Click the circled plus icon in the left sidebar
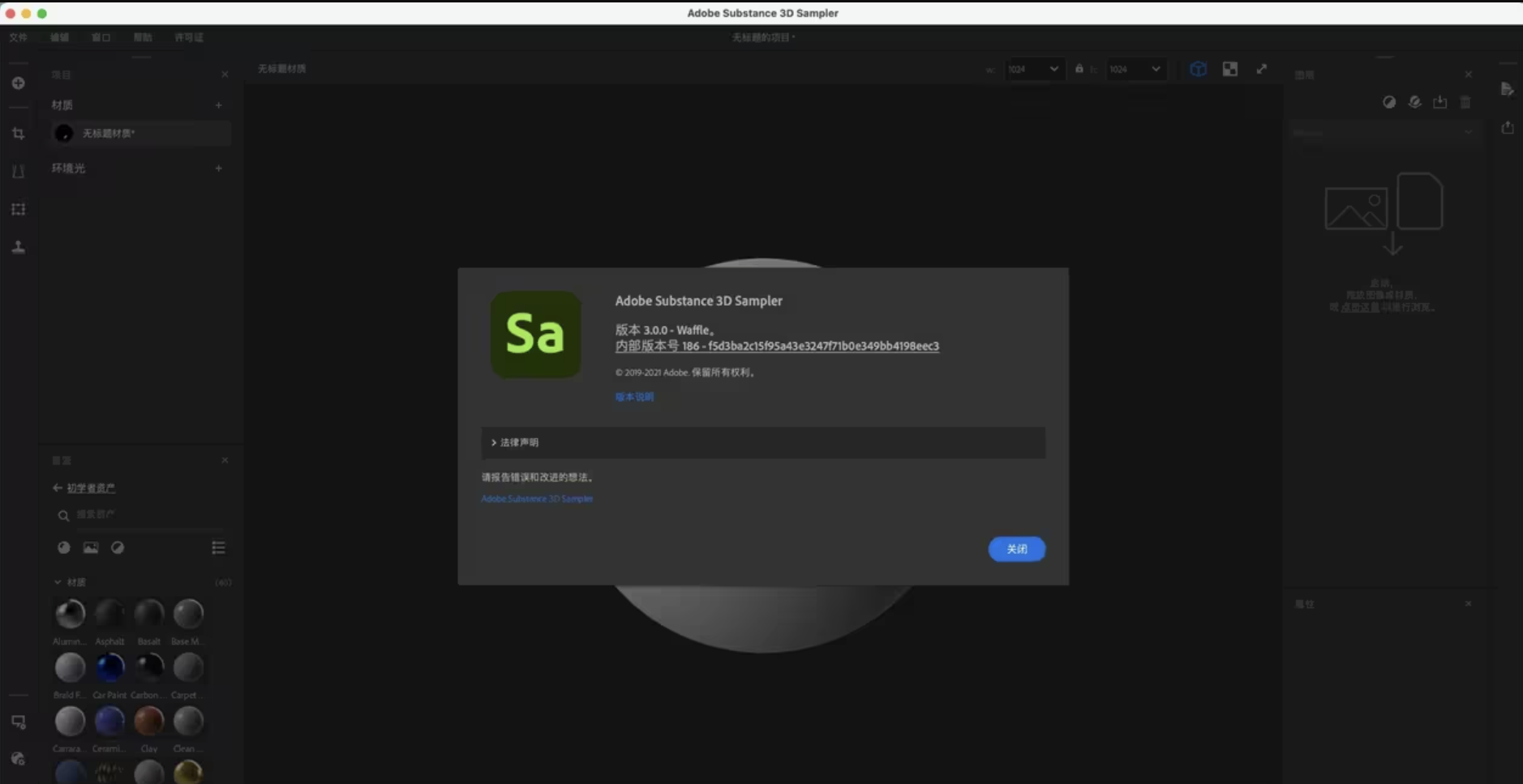 point(18,84)
